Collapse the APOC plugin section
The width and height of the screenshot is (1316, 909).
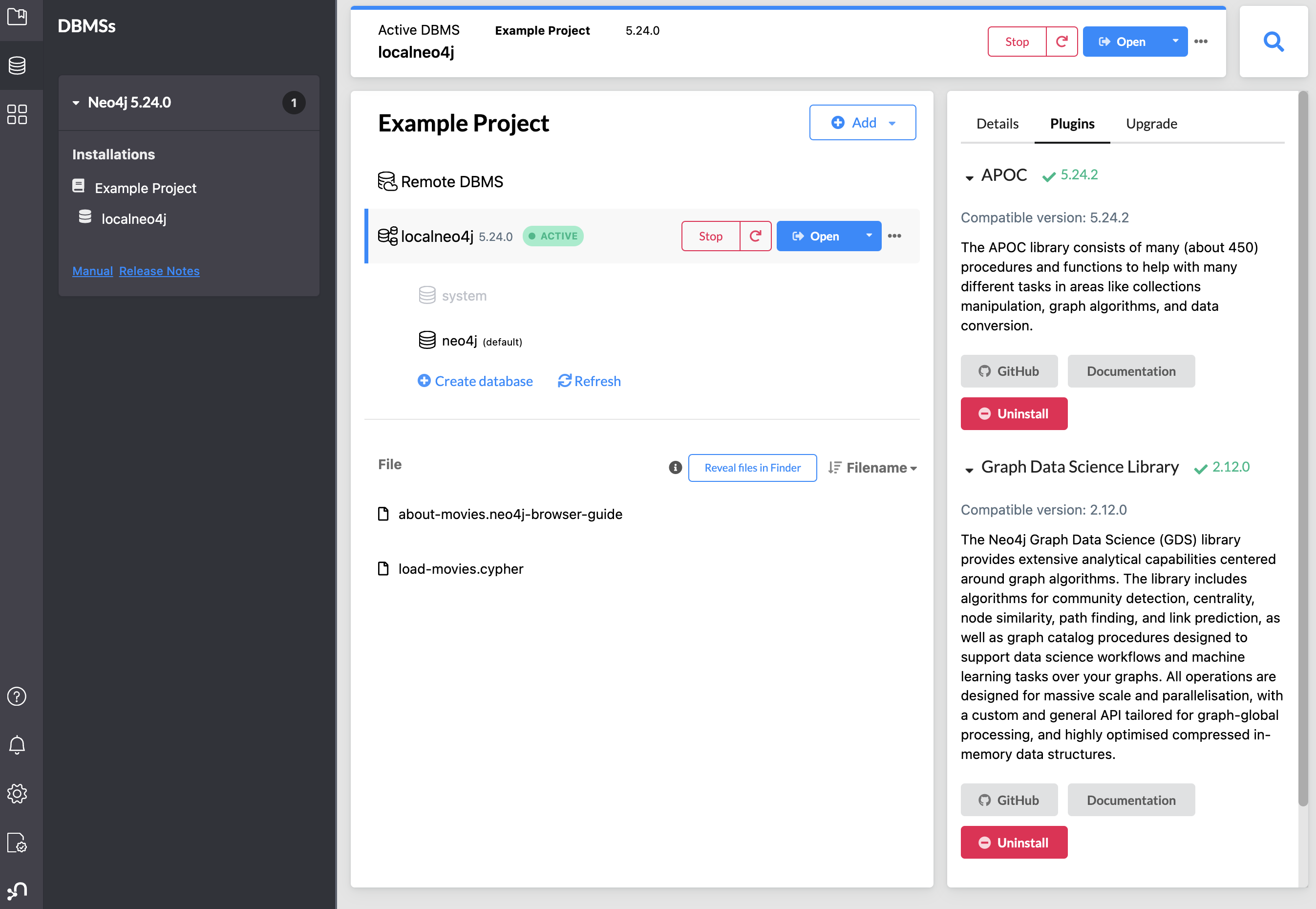coord(969,178)
